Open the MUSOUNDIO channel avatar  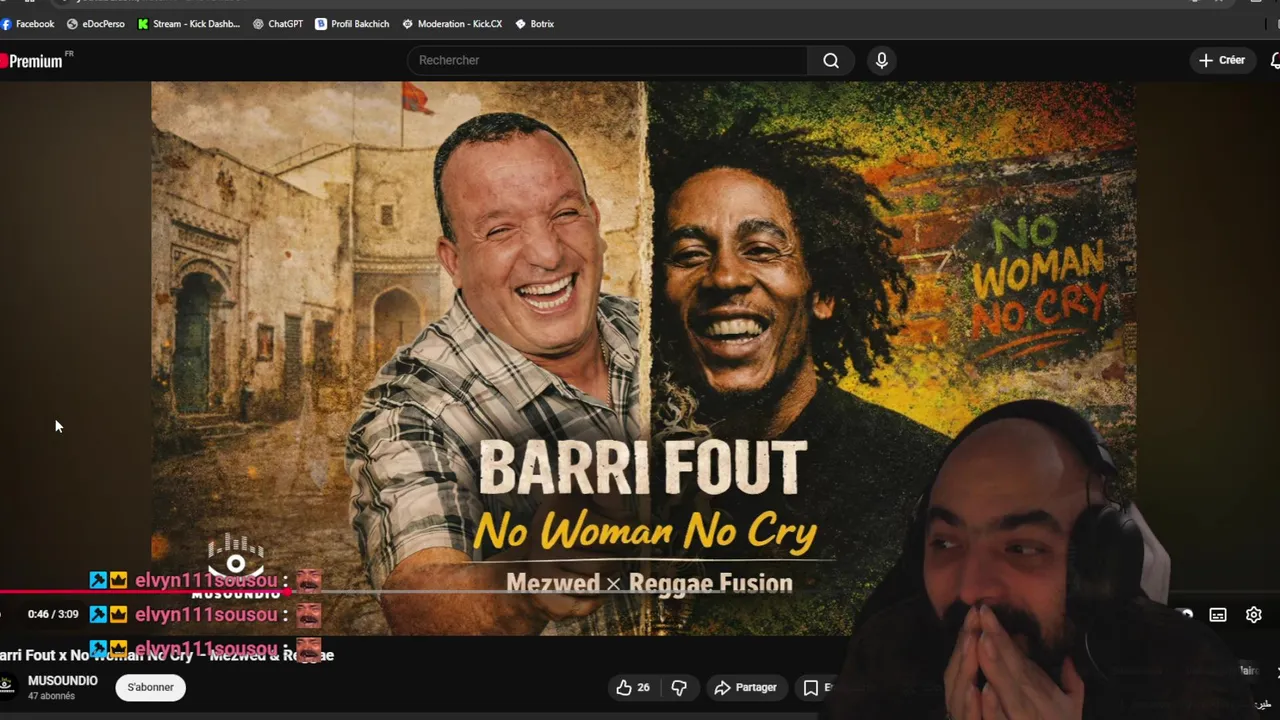(x=8, y=686)
